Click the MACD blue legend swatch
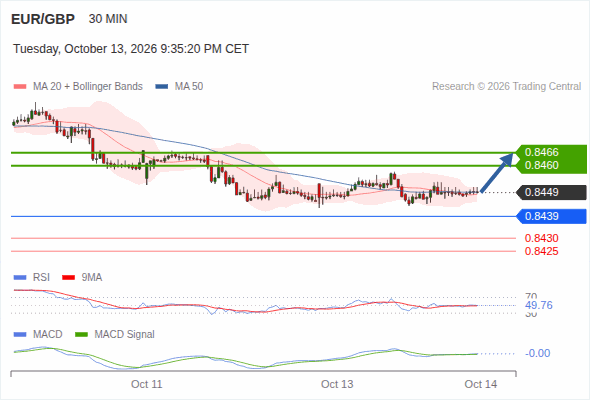Viewport: 590px width, 400px height. coord(20,335)
